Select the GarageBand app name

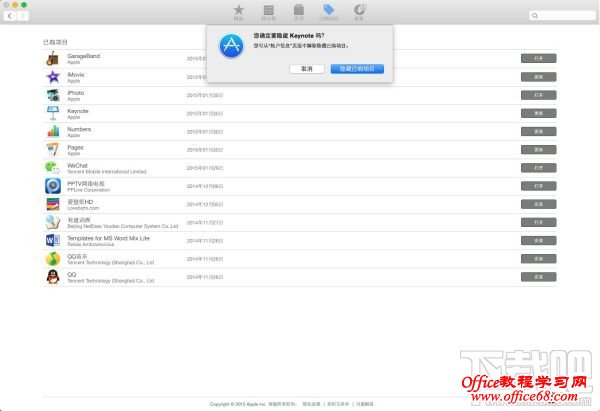pos(83,56)
